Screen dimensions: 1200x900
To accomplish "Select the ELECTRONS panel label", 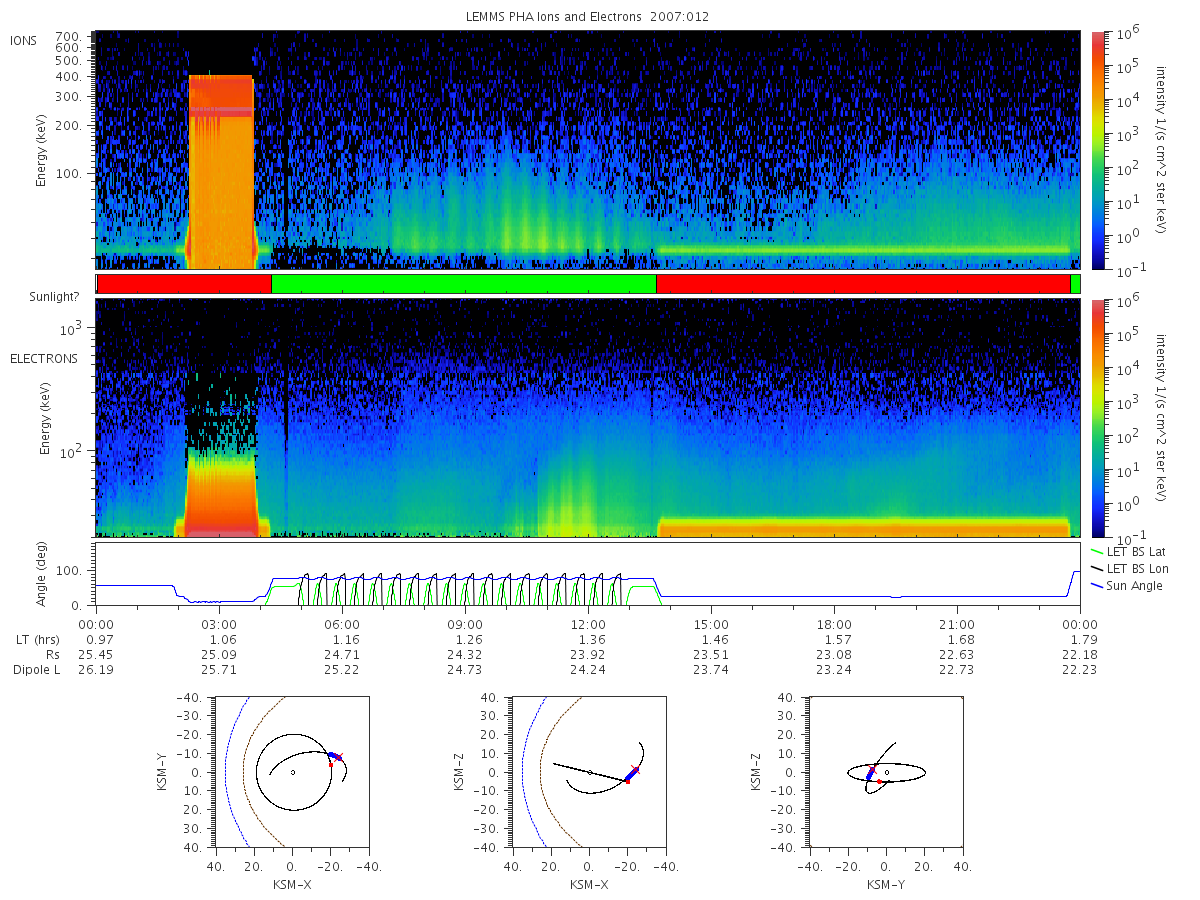I will point(43,358).
